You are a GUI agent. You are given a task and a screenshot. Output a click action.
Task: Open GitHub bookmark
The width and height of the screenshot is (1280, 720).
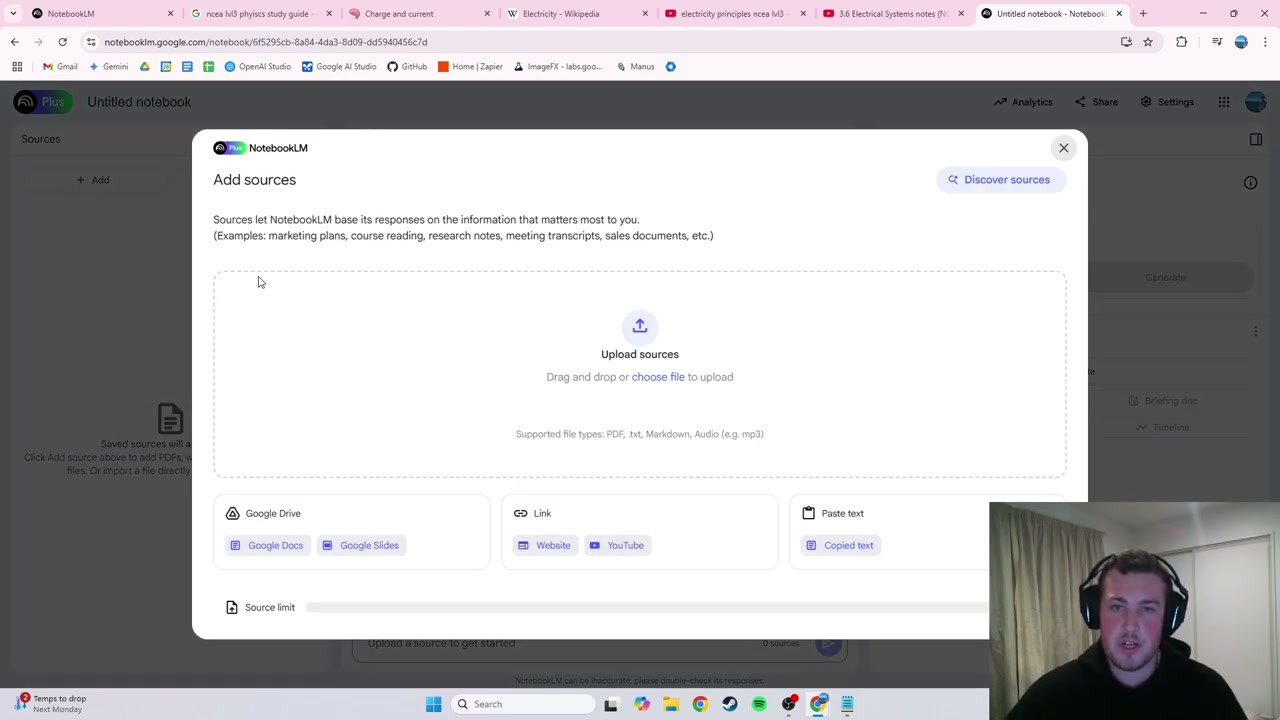(407, 67)
